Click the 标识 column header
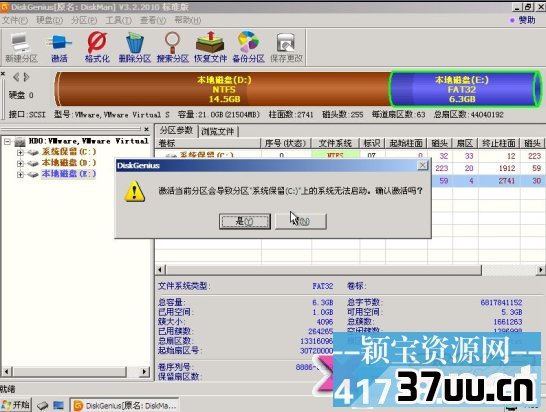Image resolution: width=546 pixels, height=412 pixels. [372, 143]
